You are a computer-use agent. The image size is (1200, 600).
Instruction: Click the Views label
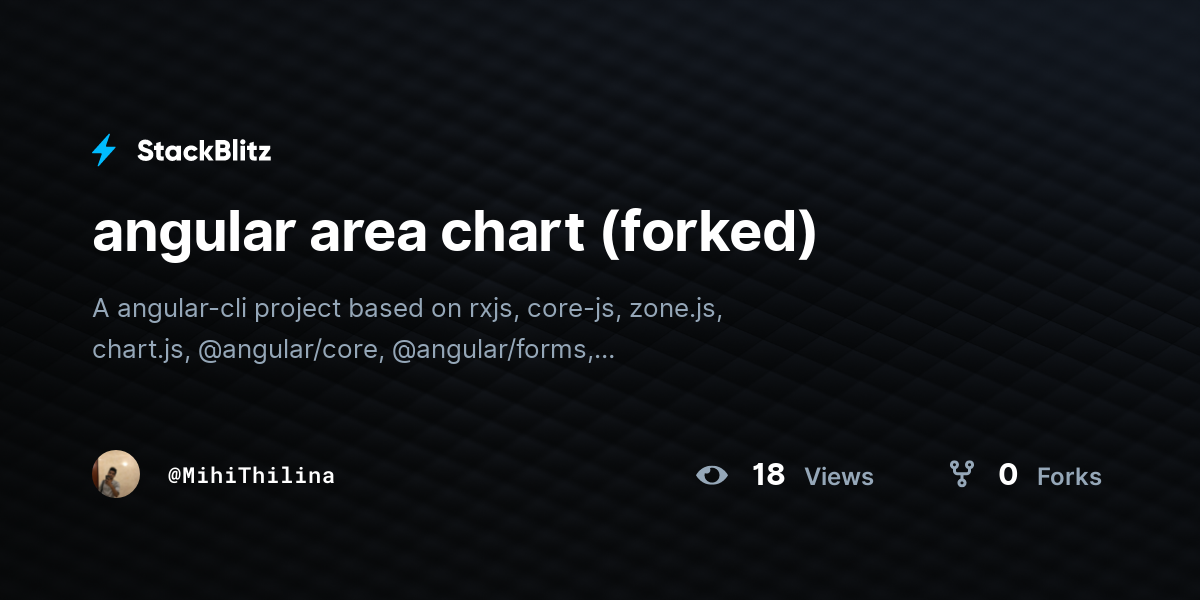[839, 477]
